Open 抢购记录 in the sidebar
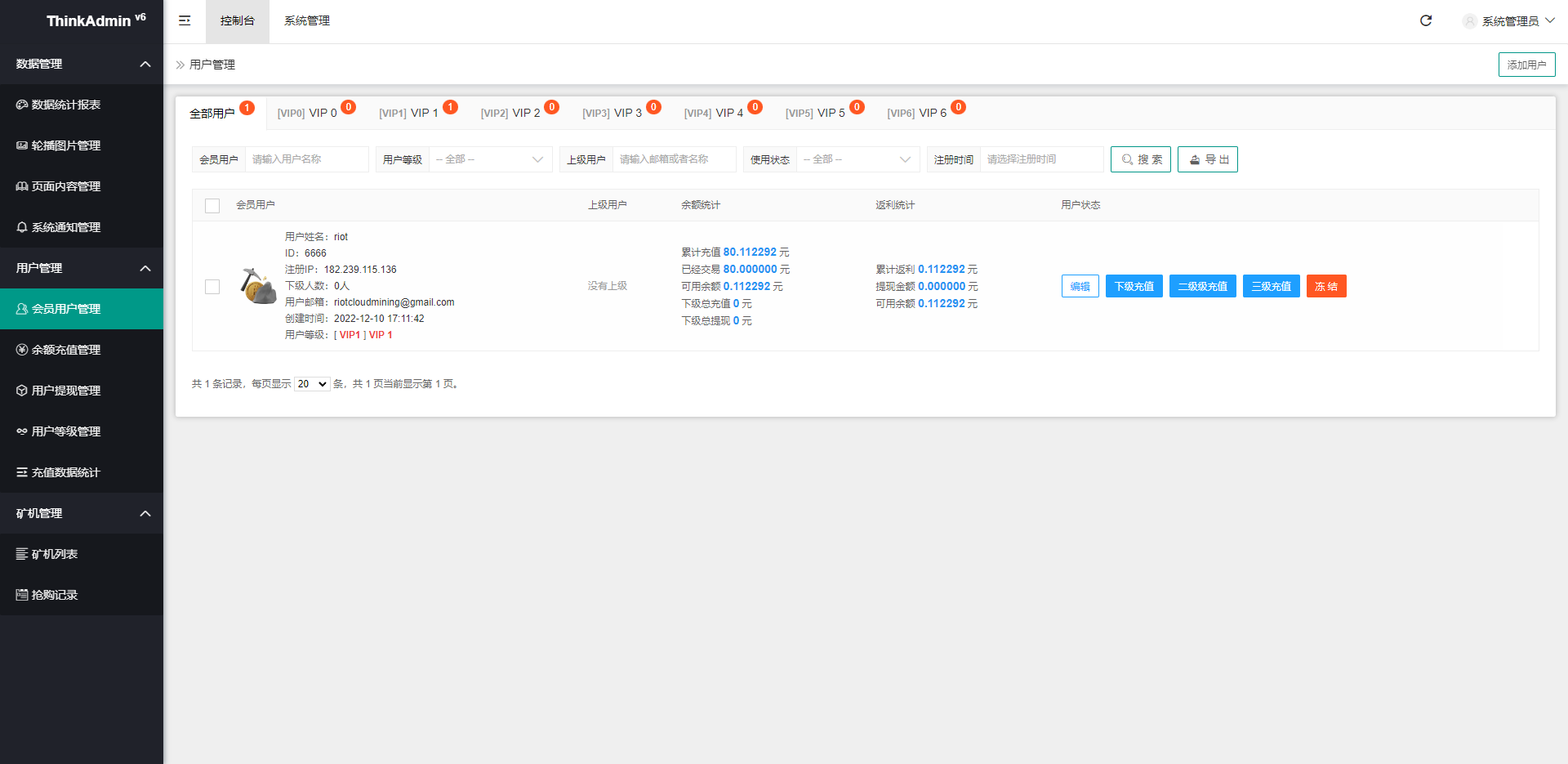This screenshot has height=764, width=1568. pyautogui.click(x=55, y=595)
